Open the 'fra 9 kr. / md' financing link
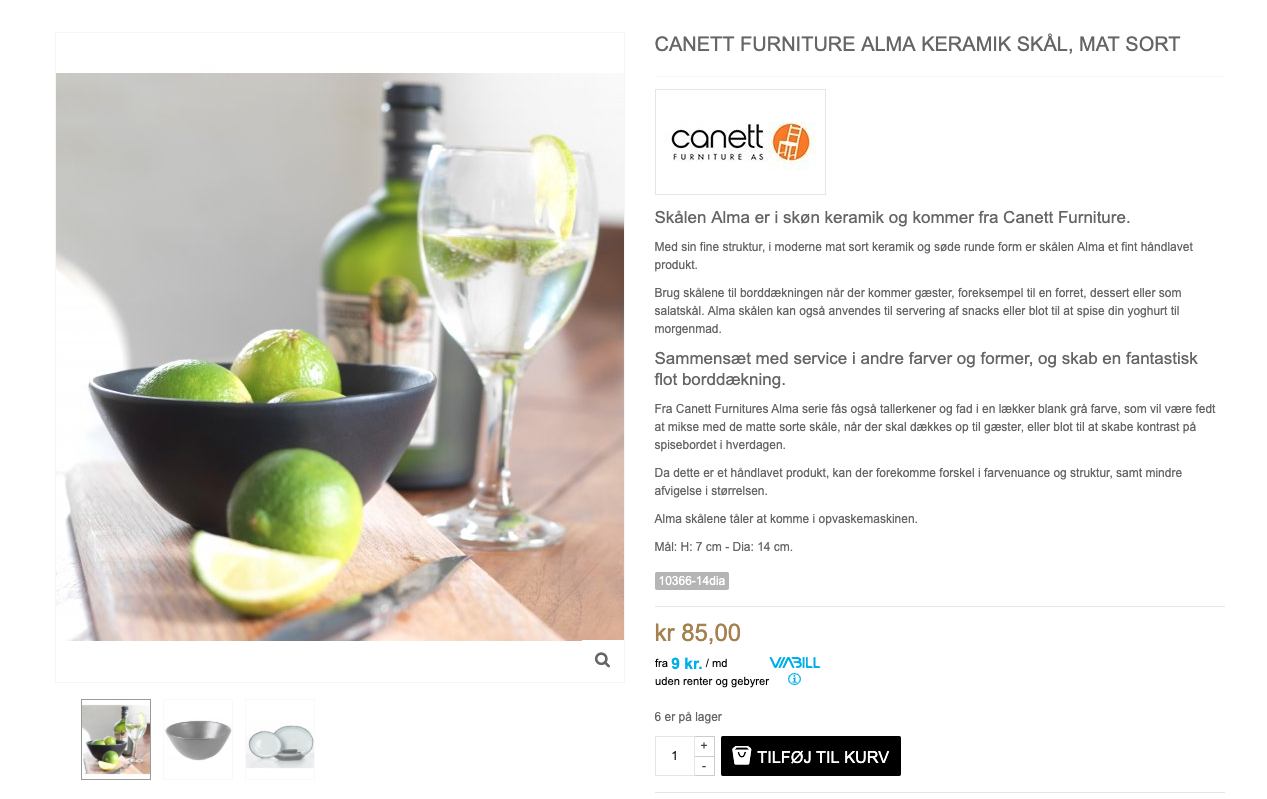 [691, 664]
